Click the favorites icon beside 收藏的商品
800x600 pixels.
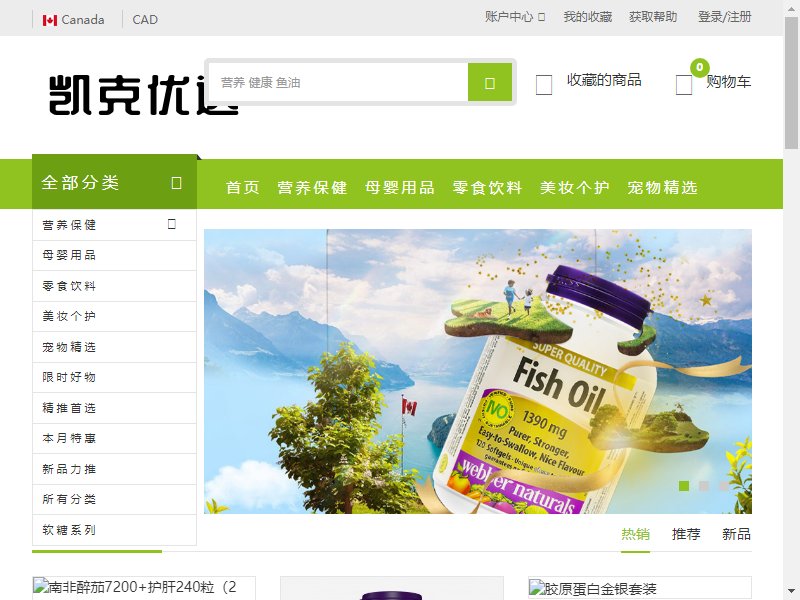point(544,85)
